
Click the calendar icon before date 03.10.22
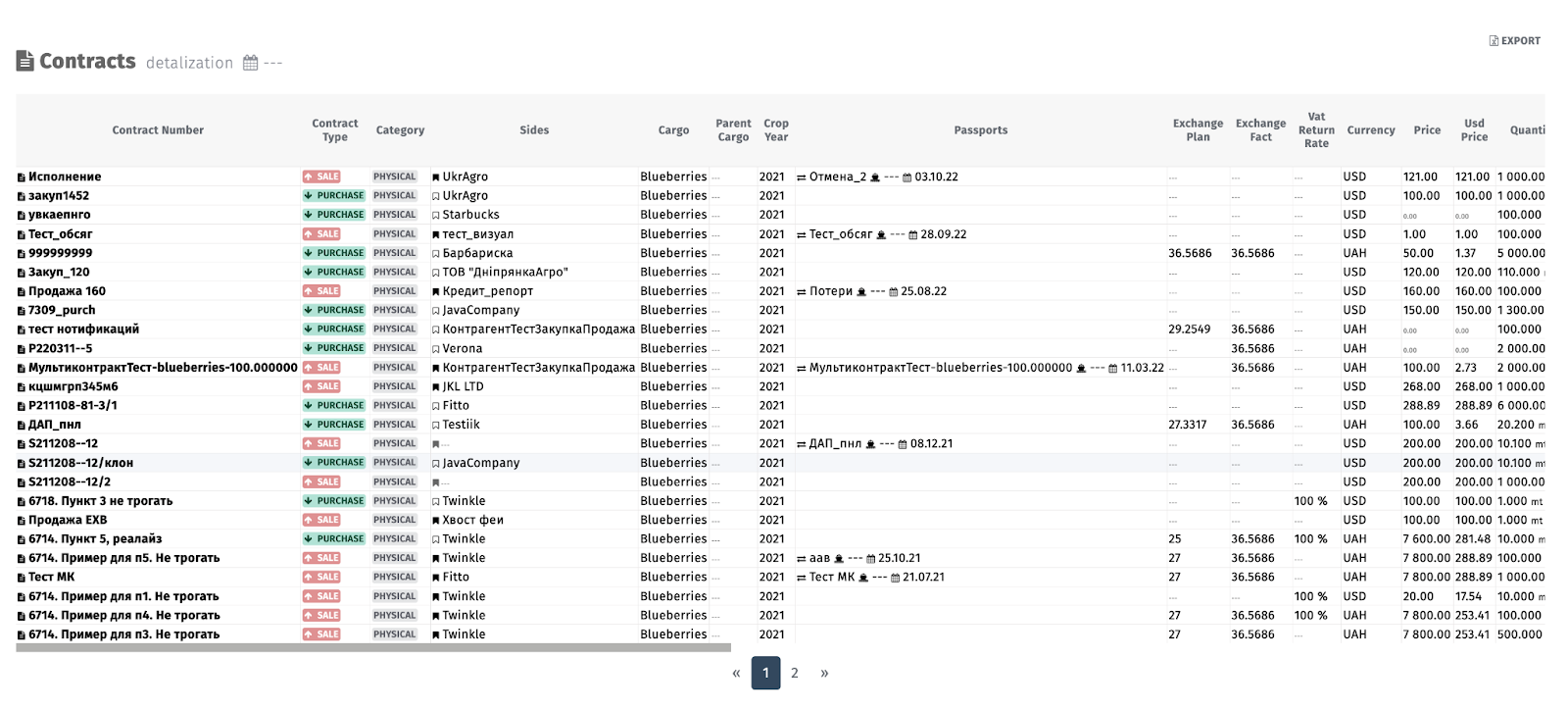907,177
